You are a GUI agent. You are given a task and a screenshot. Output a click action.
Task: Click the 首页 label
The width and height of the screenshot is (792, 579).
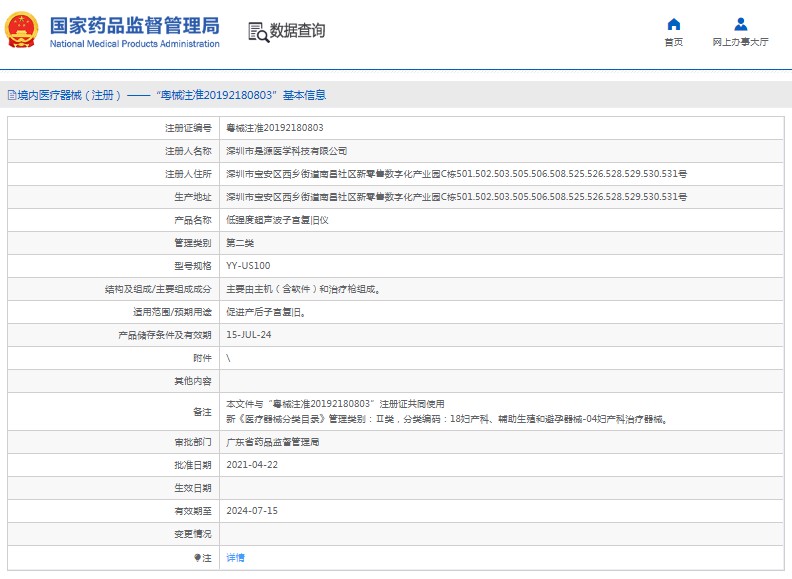[x=673, y=42]
